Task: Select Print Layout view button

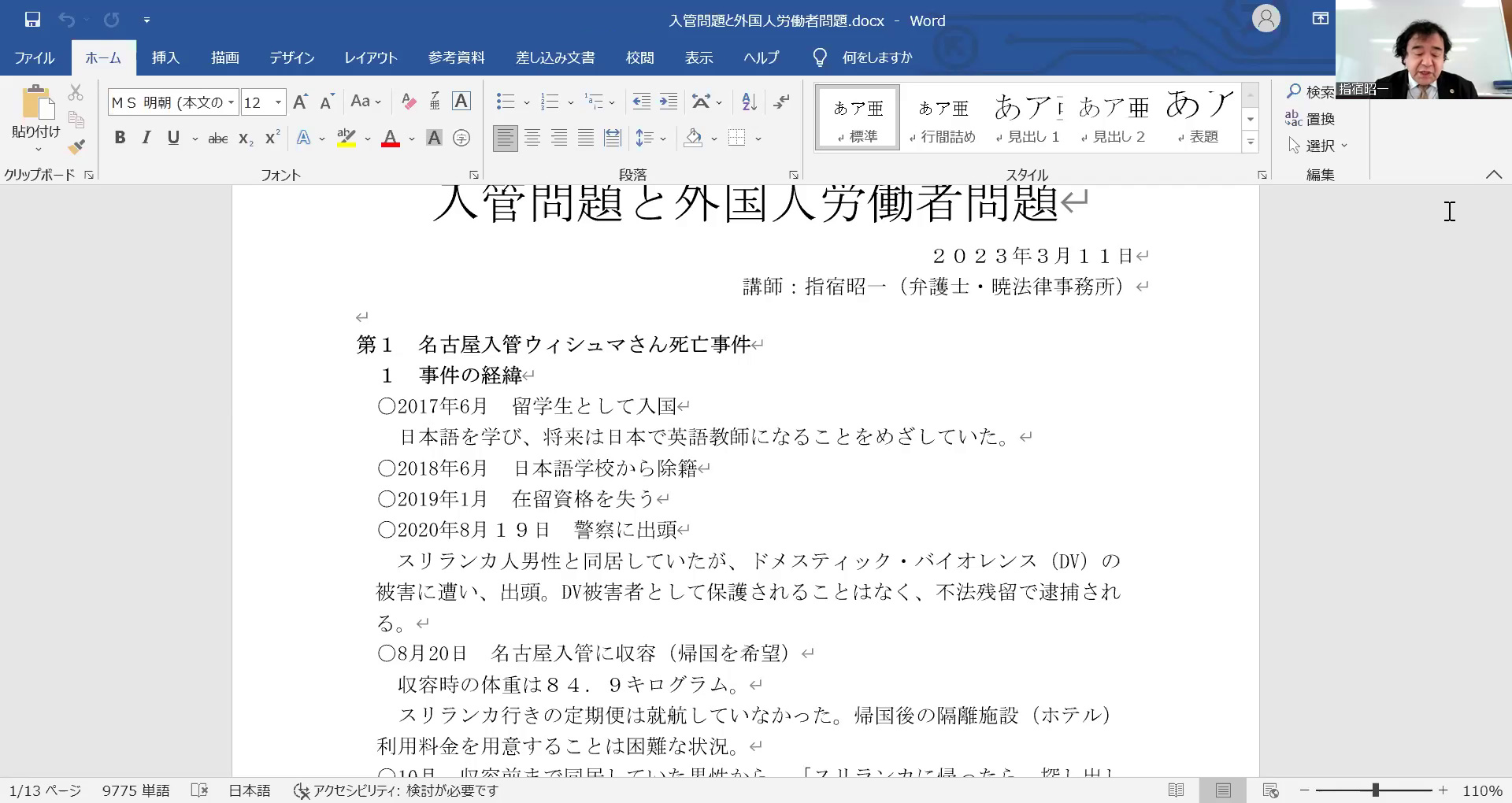Action: point(1223,790)
